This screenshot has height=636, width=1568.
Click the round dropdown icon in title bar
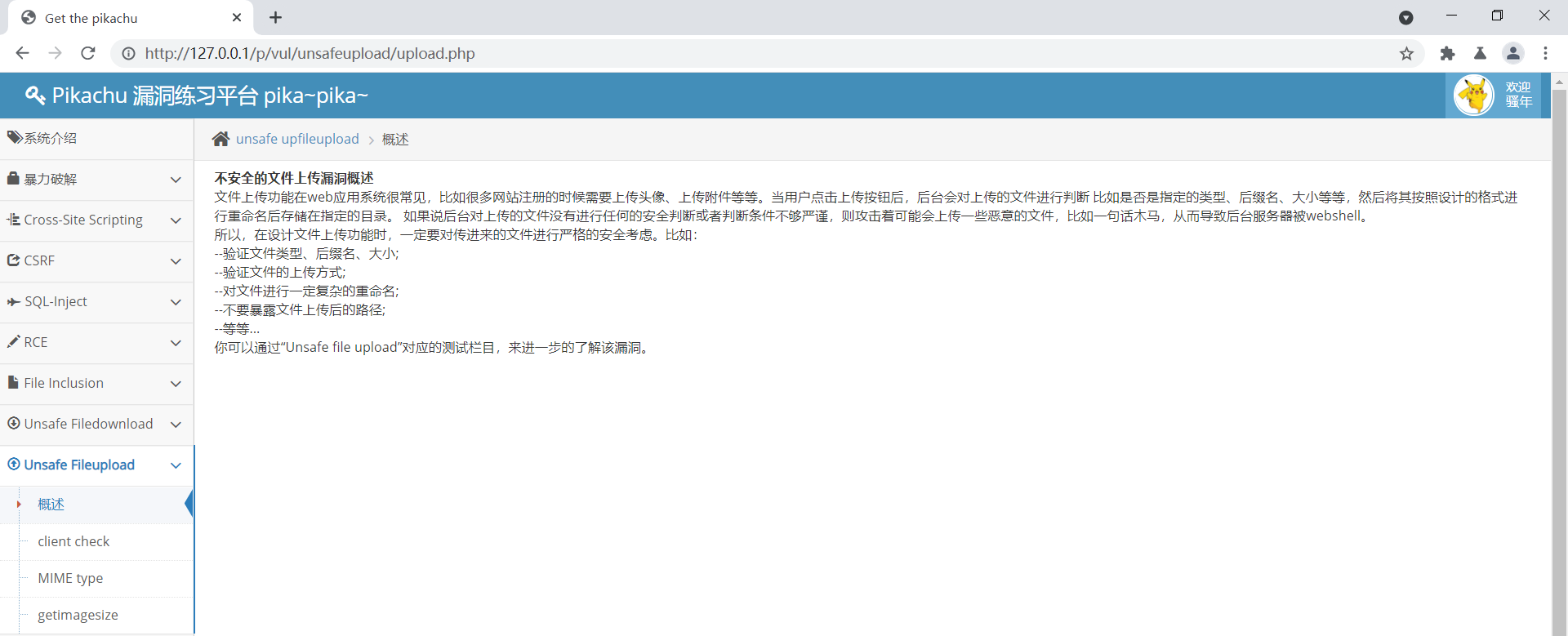tap(1405, 17)
